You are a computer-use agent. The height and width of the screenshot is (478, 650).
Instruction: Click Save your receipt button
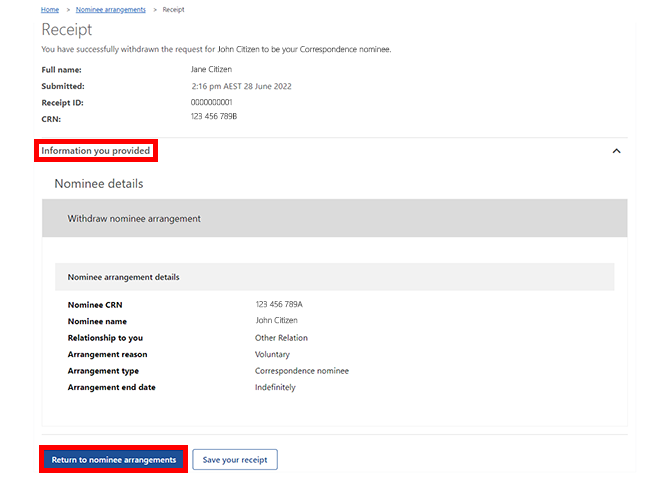[234, 459]
